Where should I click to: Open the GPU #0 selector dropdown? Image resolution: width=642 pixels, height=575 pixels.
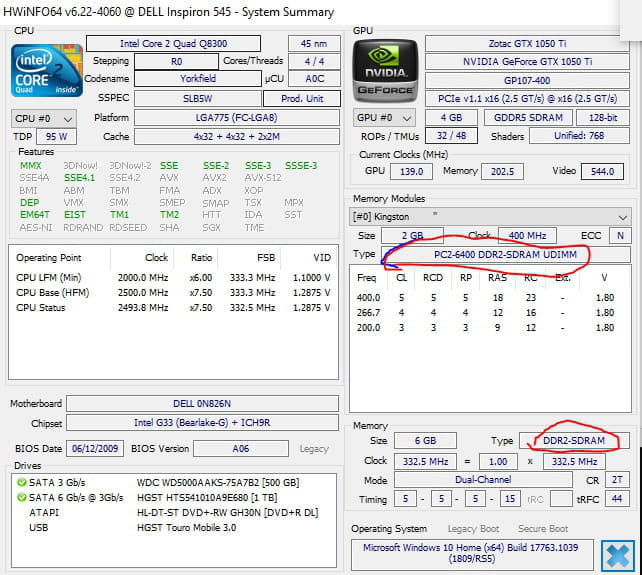[x=384, y=118]
